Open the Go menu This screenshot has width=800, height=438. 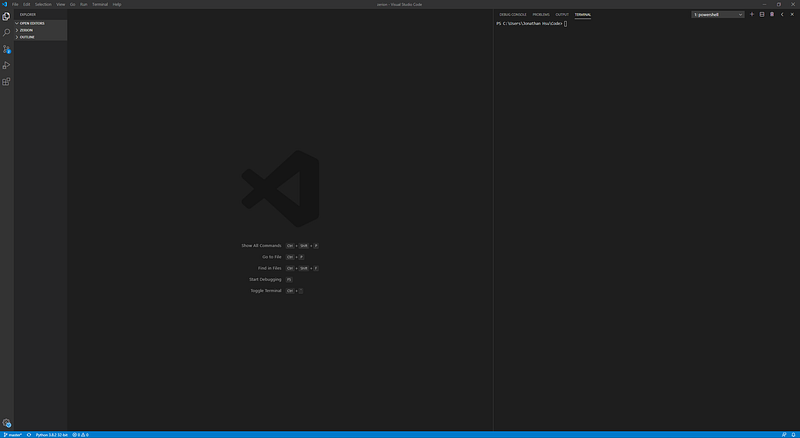click(72, 4)
